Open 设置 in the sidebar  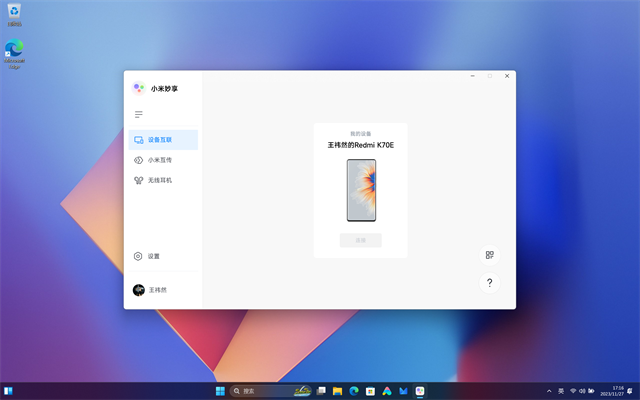coord(163,256)
